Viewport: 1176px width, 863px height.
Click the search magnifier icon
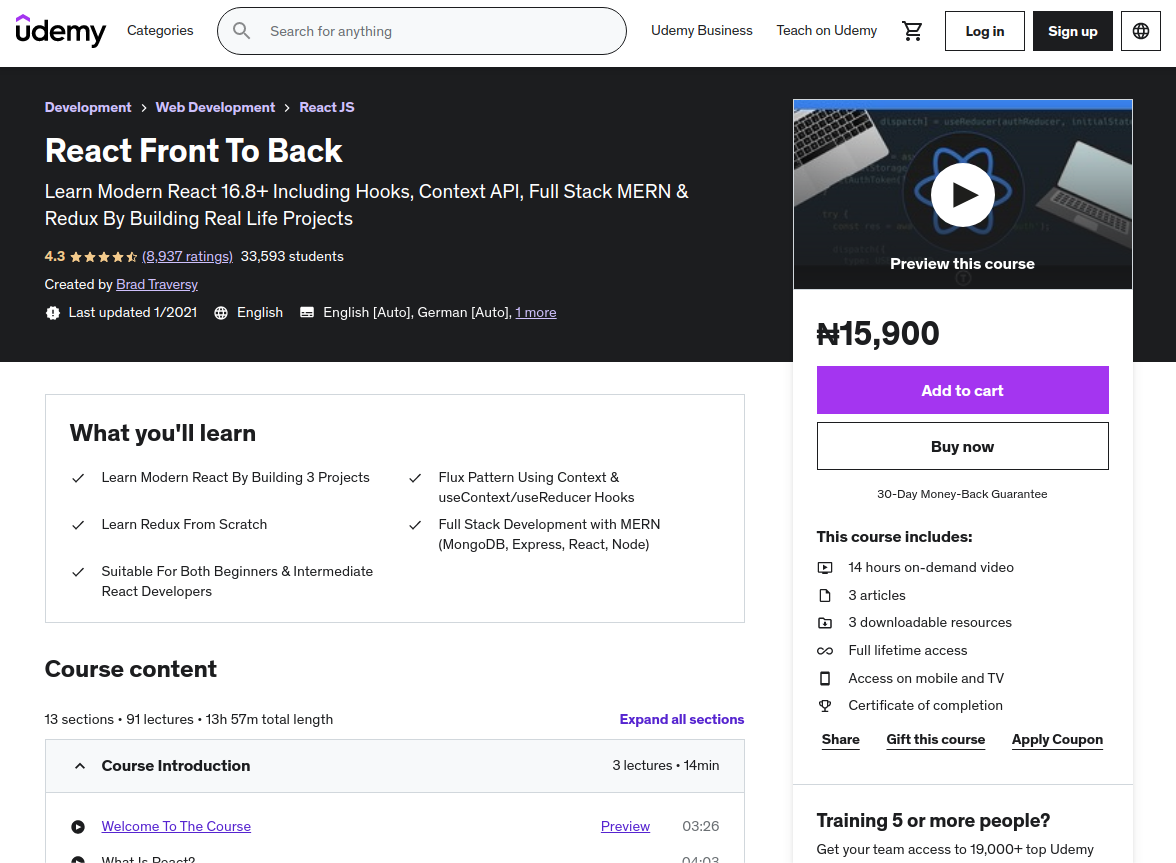242,31
